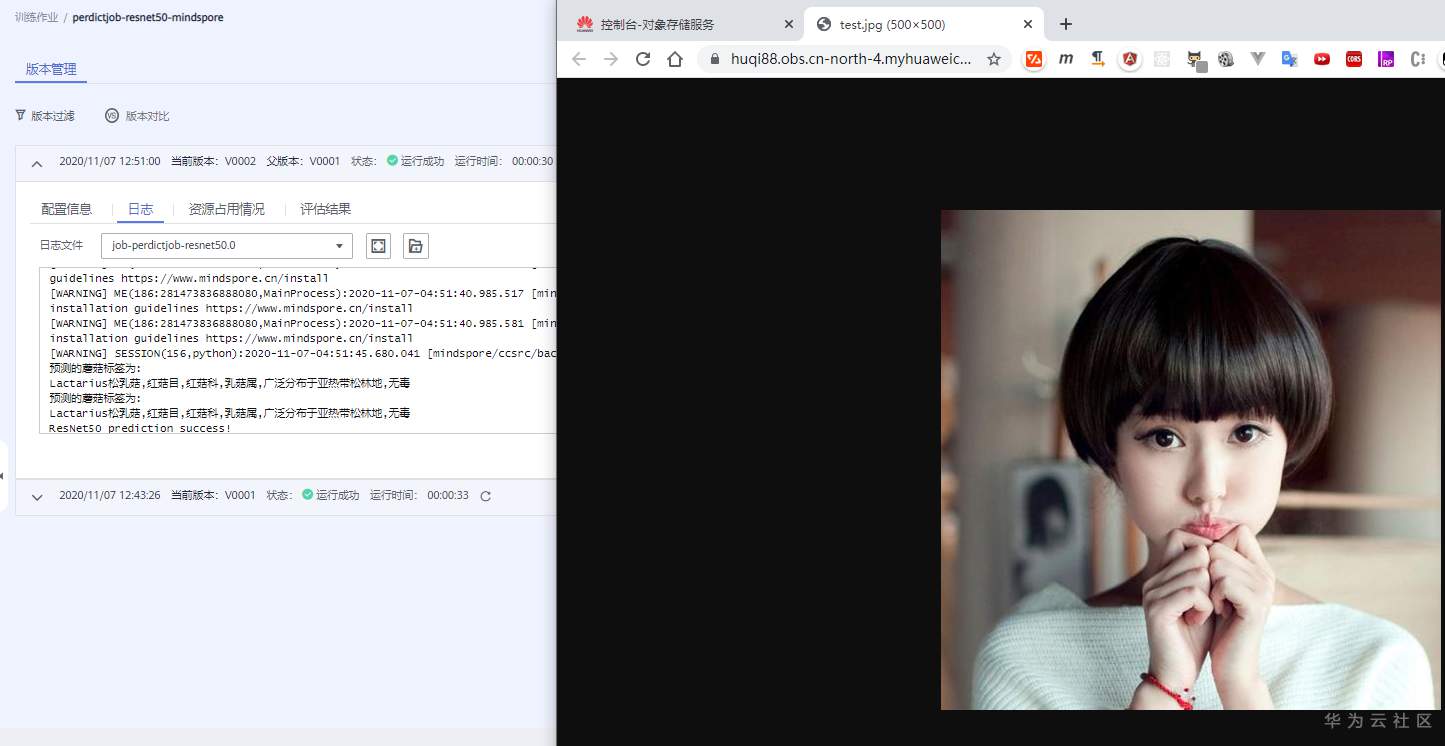Click the view log folder icon

tap(415, 245)
